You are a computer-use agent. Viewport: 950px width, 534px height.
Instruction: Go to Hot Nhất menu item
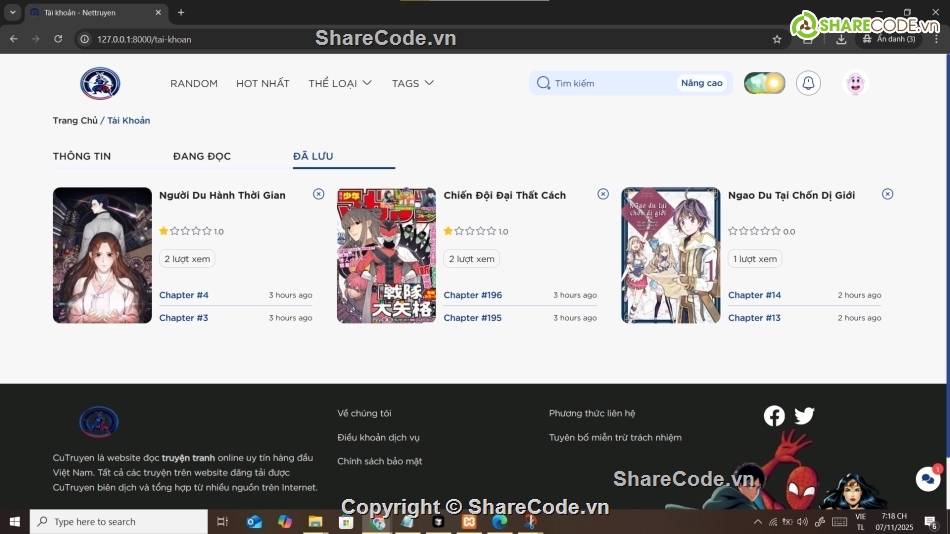(x=263, y=83)
